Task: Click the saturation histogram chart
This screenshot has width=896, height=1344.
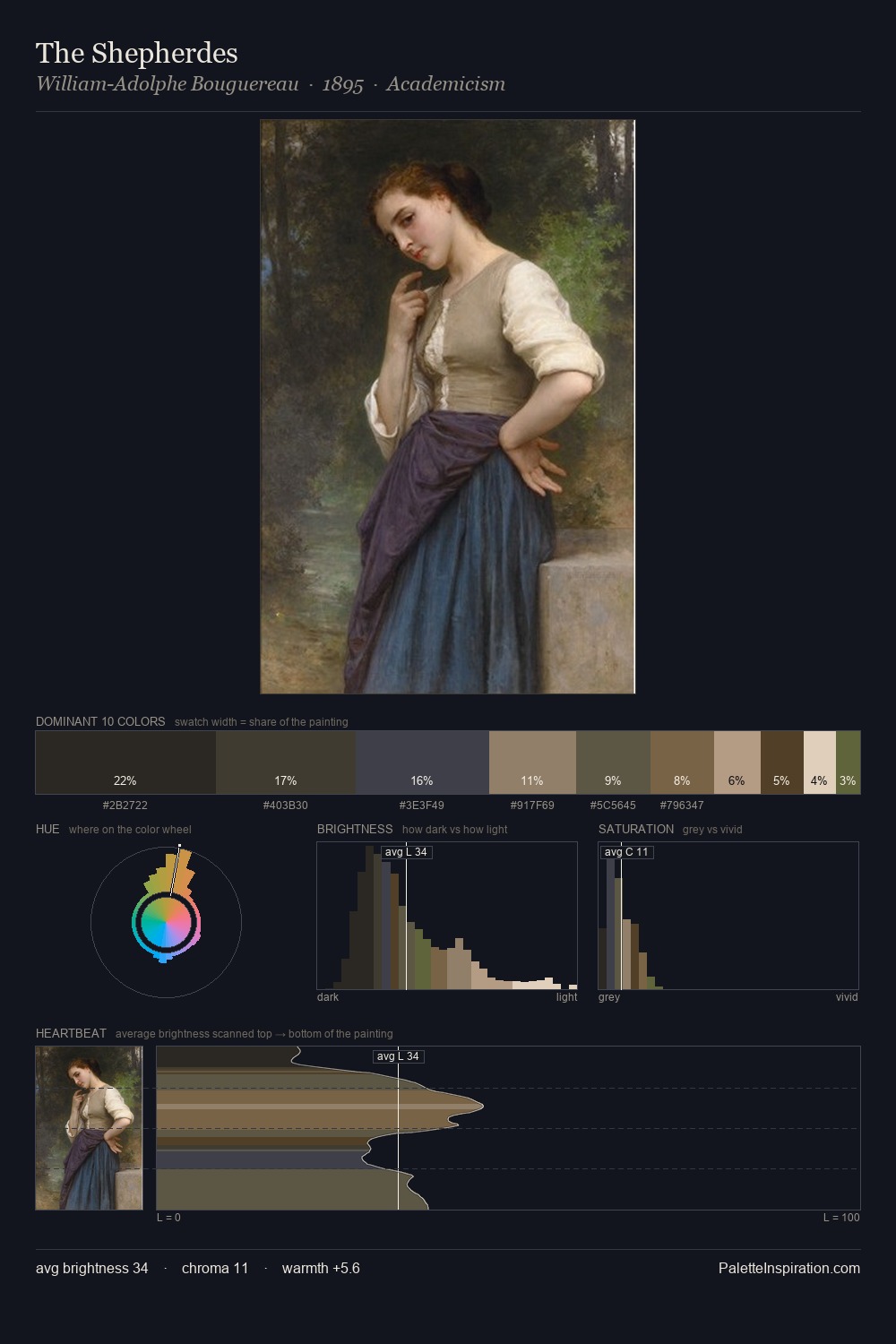Action: [x=728, y=916]
